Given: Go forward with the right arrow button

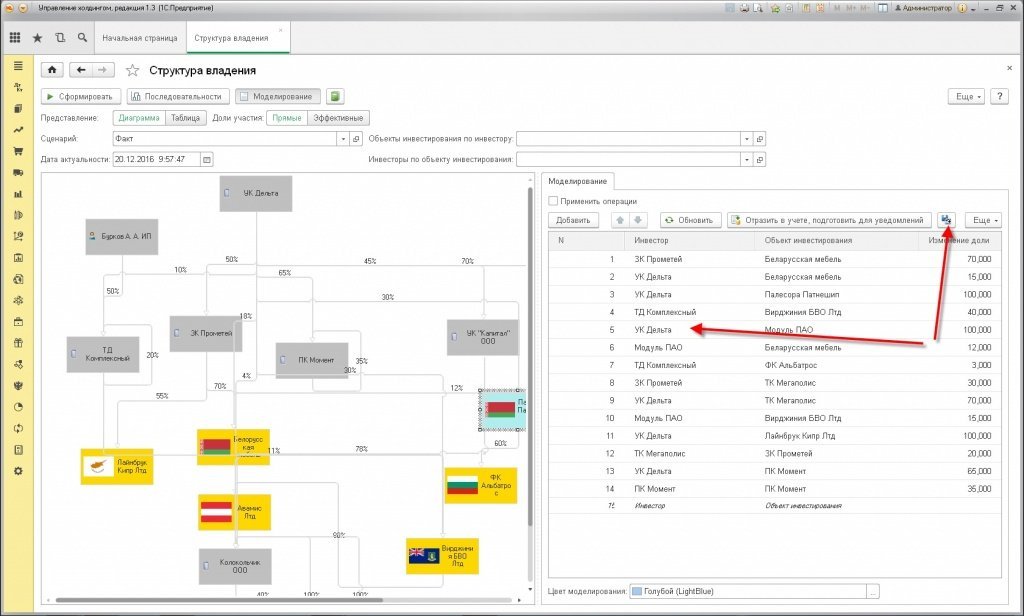Looking at the screenshot, I should click(x=103, y=70).
